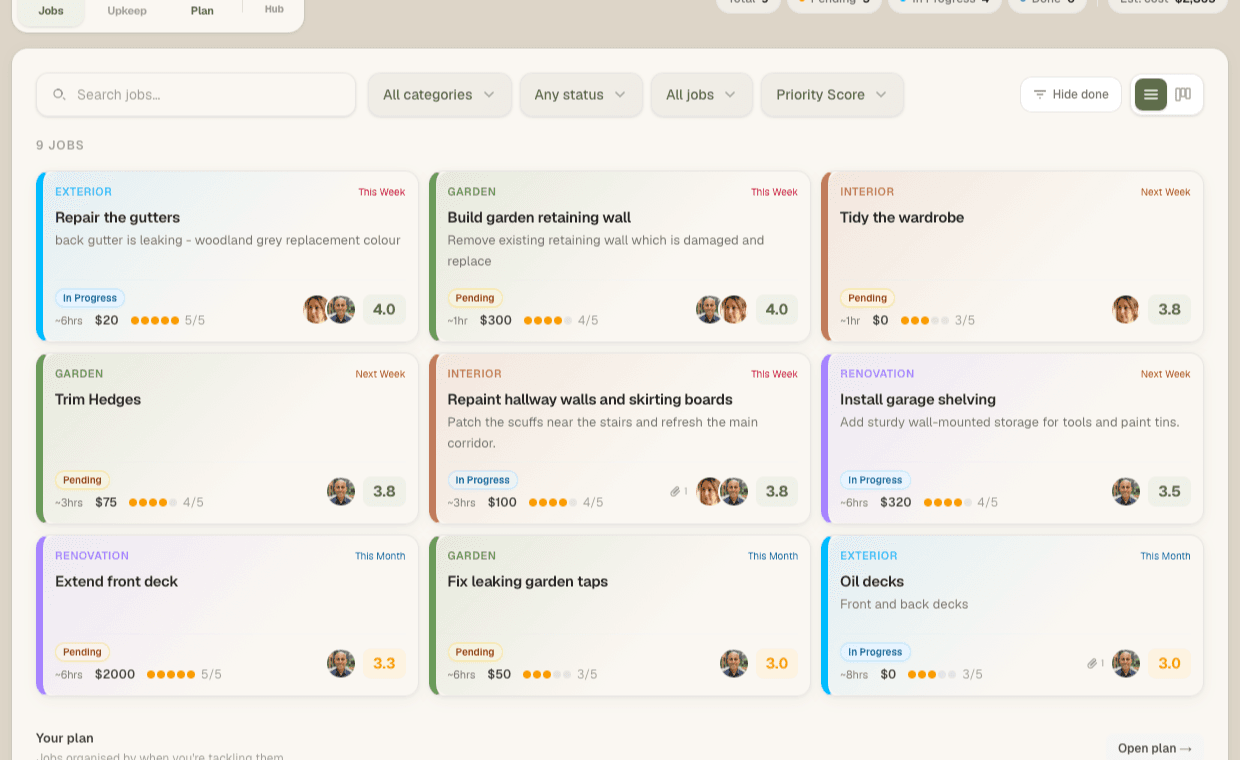Click Pending badge on Tidy the wardrobe
This screenshot has height=760, width=1240.
click(867, 298)
